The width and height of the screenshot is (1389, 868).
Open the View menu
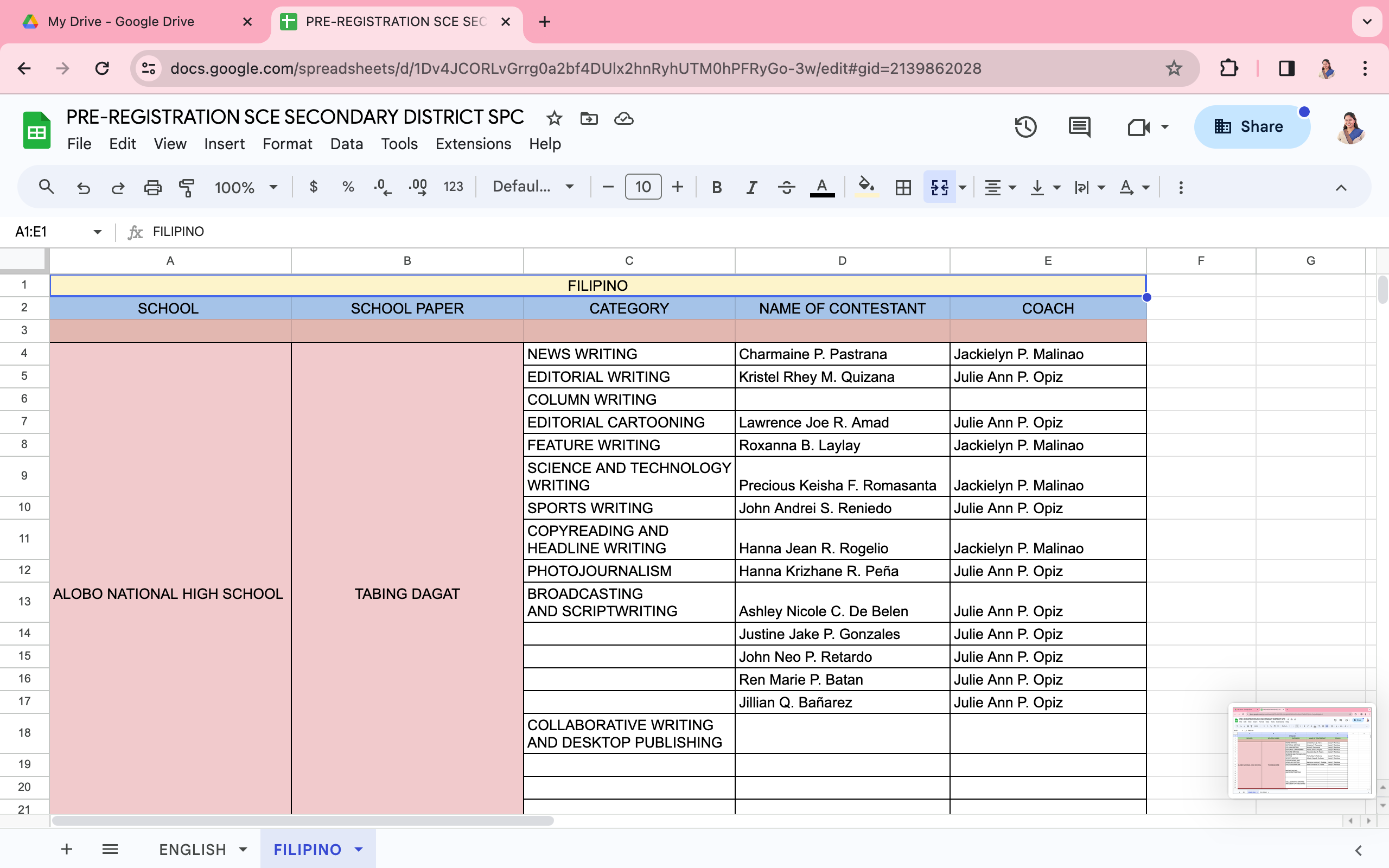170,144
